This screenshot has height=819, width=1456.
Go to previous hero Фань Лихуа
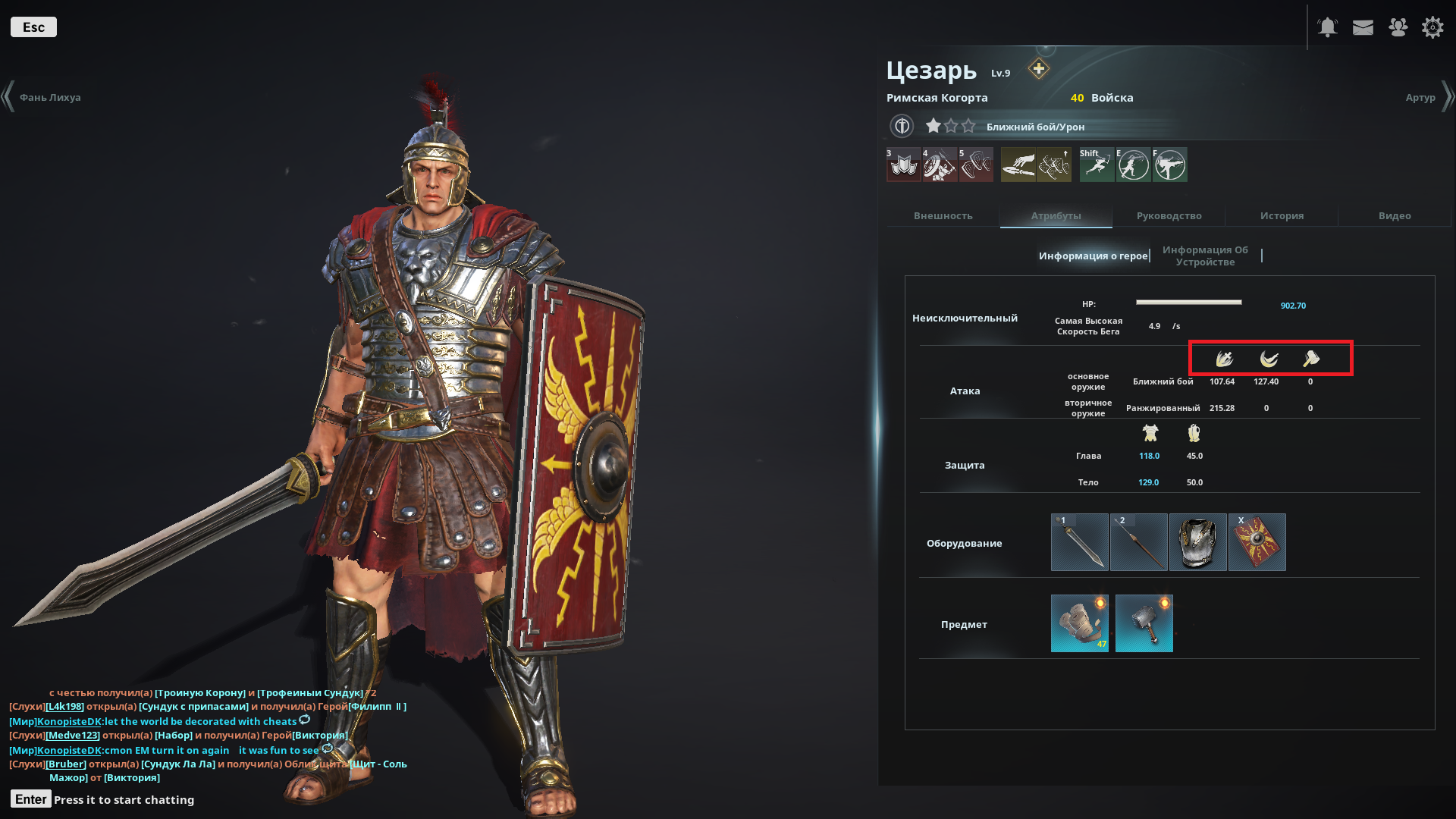[42, 97]
